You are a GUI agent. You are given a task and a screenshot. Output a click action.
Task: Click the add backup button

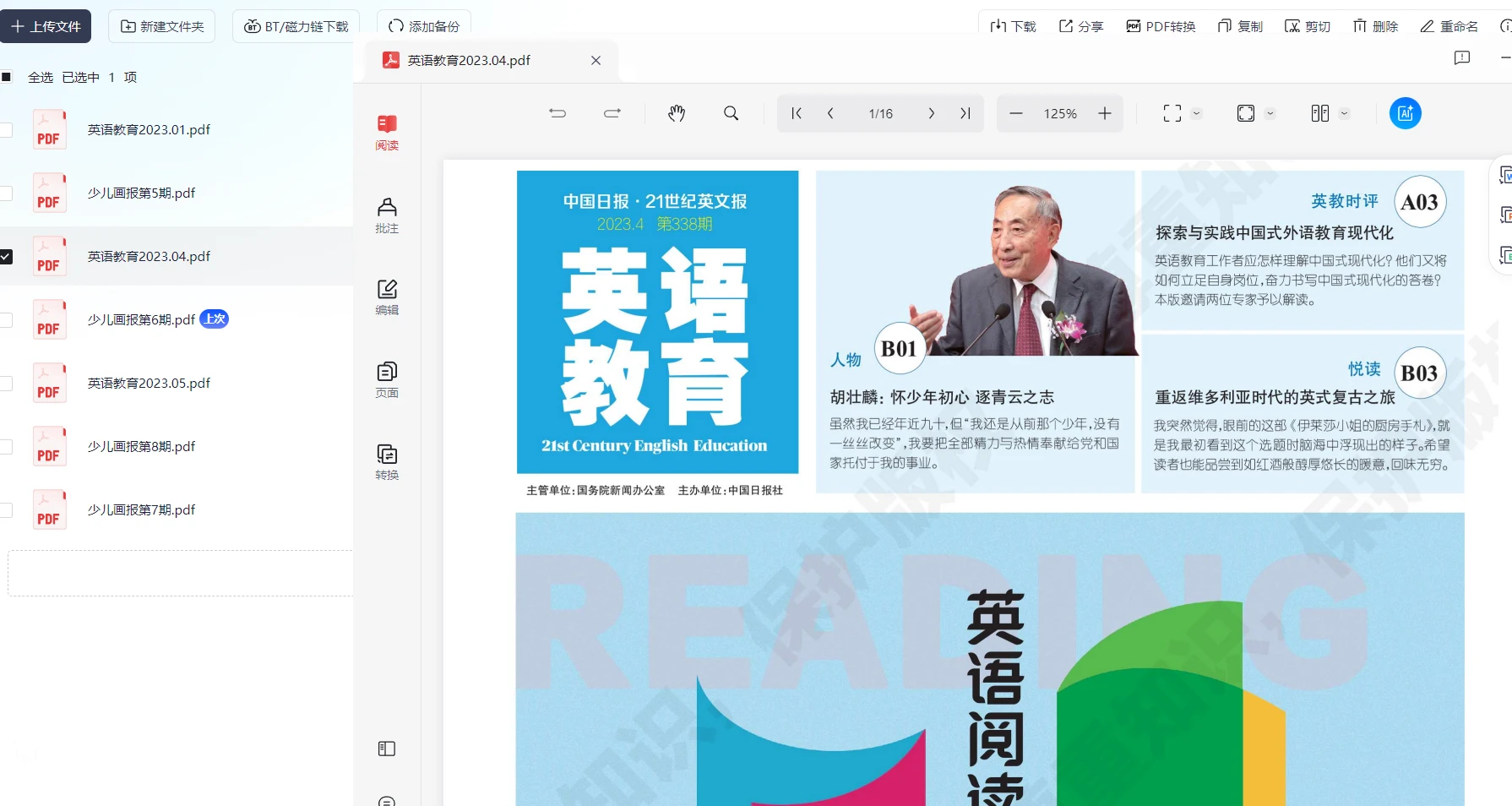[x=424, y=26]
